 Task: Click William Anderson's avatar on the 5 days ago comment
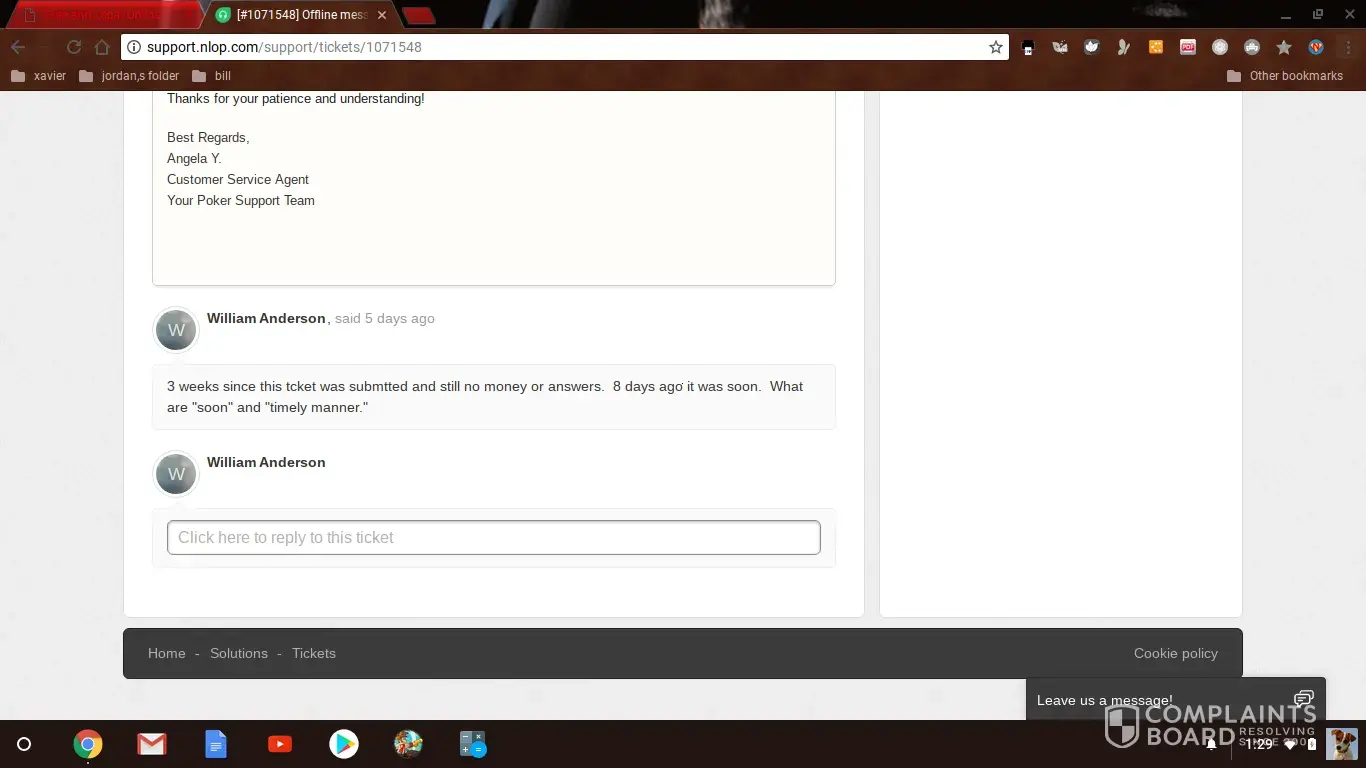tap(176, 330)
